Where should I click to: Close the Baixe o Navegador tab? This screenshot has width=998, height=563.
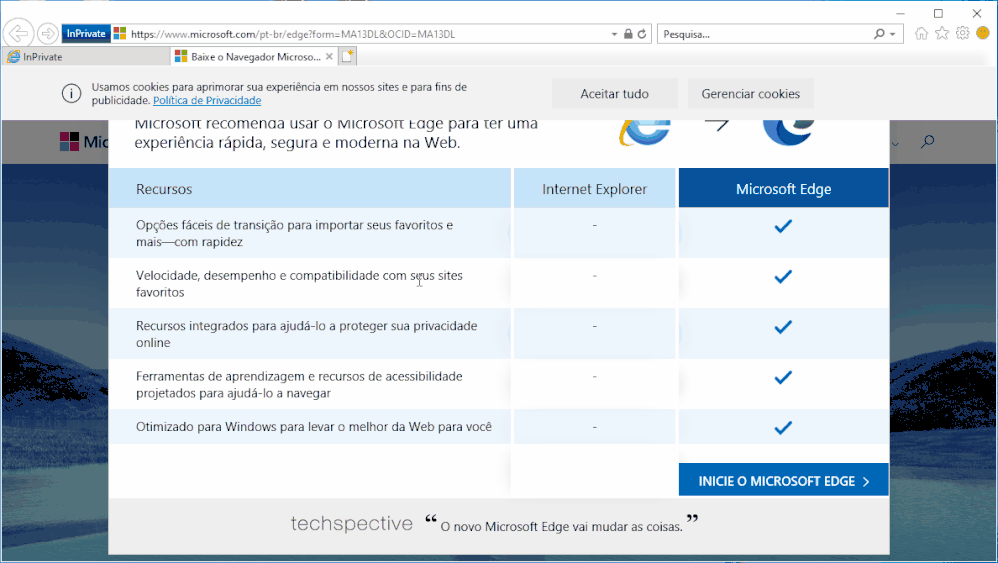(x=329, y=57)
